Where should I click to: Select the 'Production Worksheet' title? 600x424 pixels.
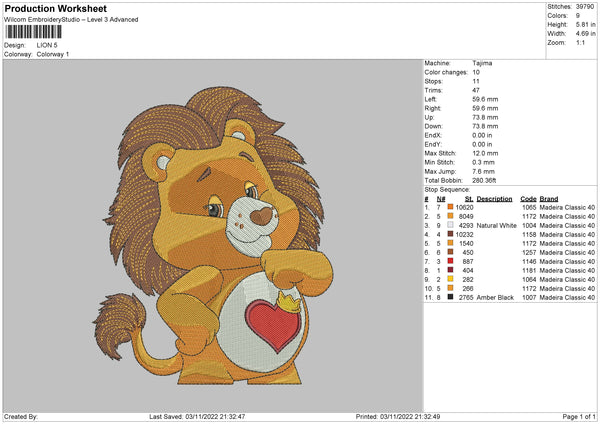(x=56, y=8)
